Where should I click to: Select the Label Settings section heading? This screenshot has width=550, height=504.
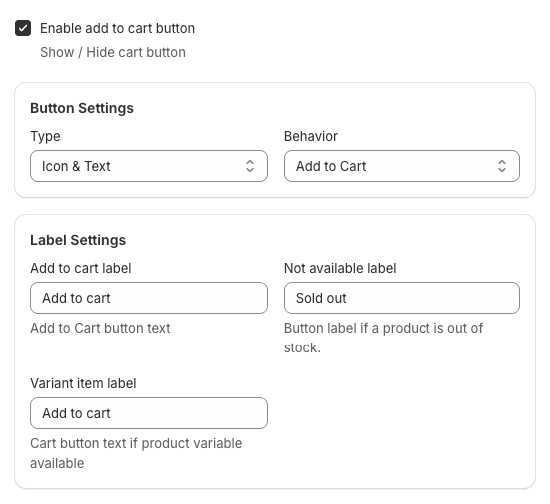click(78, 240)
